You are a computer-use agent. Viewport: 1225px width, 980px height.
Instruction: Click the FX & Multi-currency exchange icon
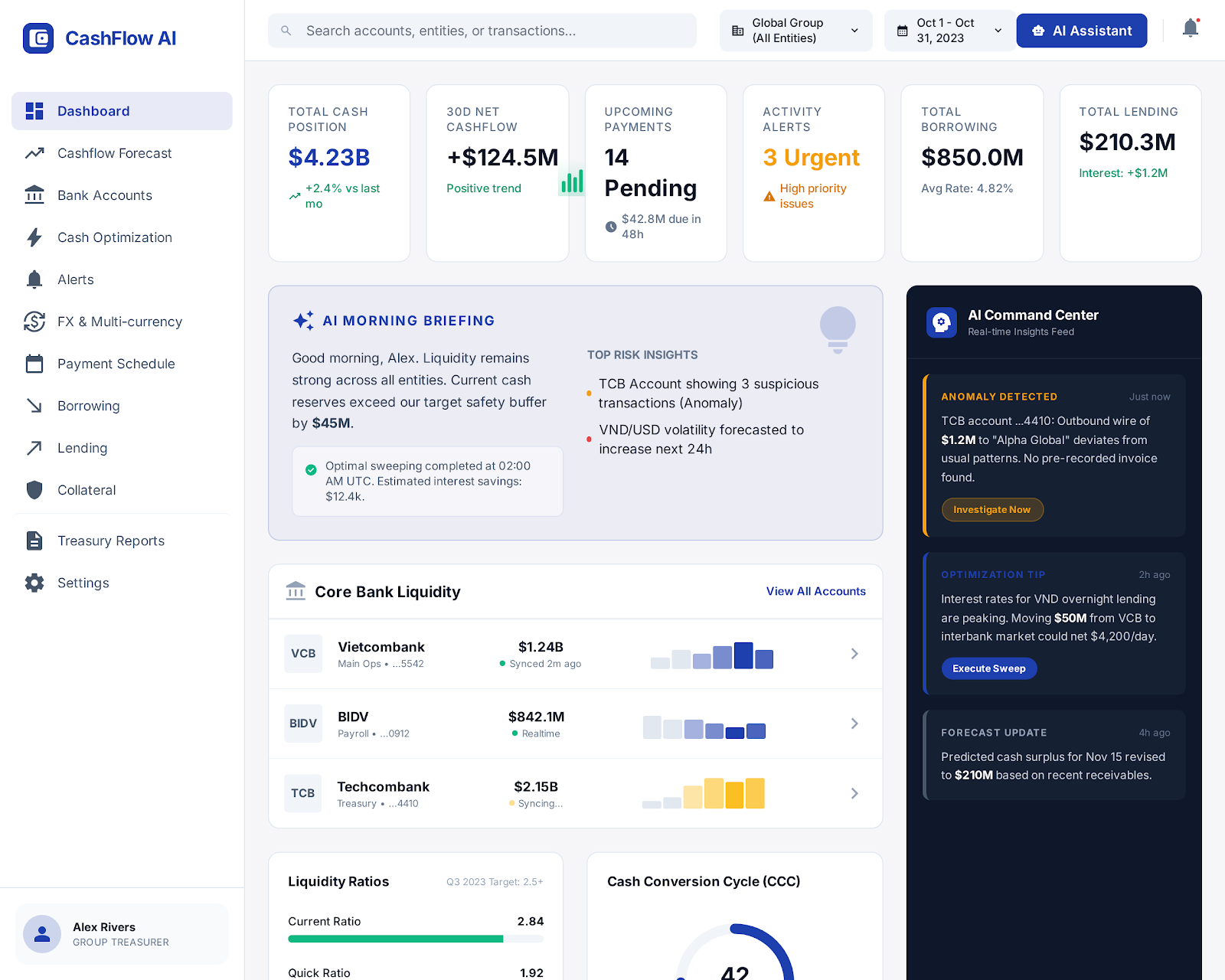tap(34, 322)
